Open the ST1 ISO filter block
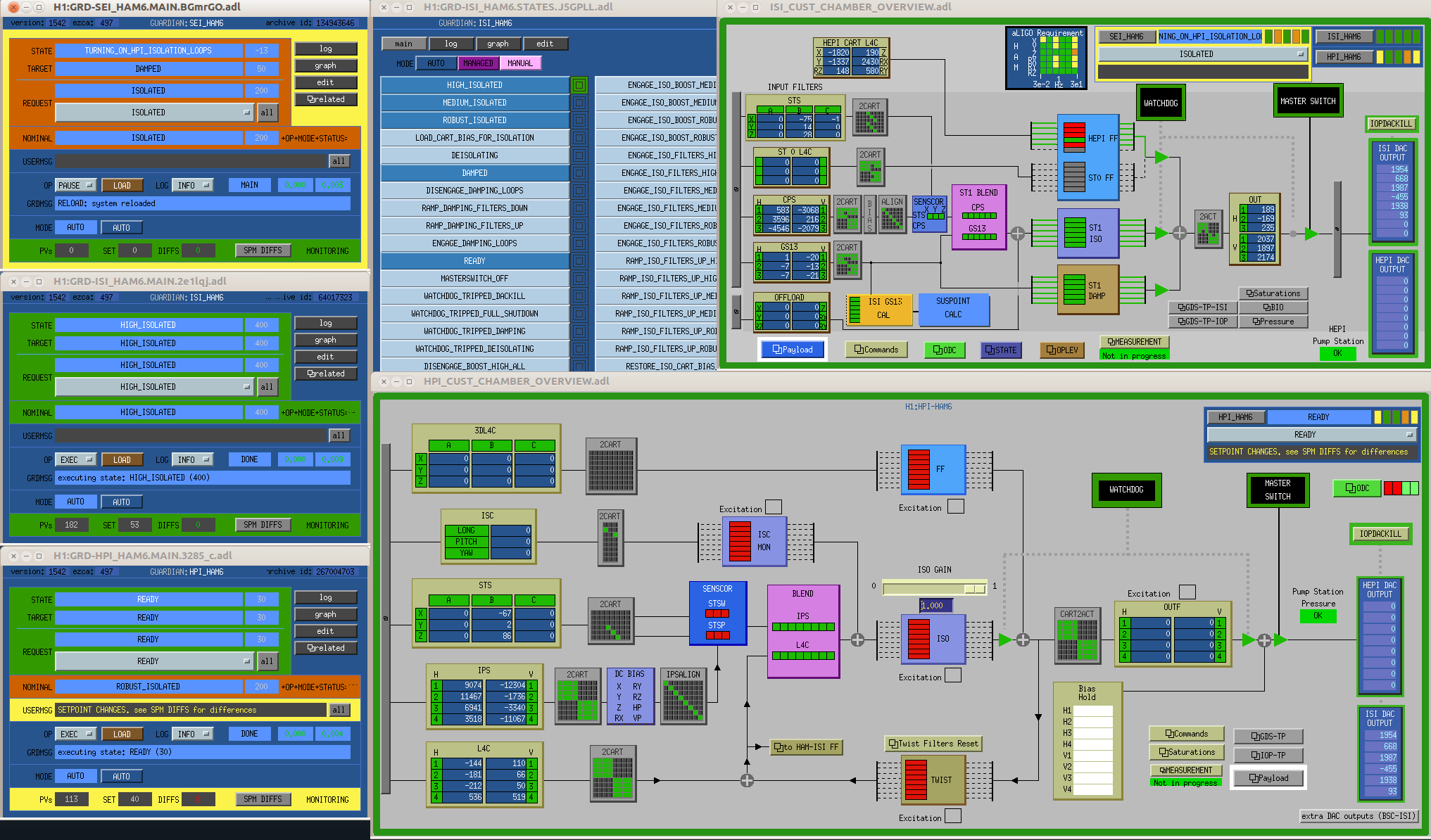1431x840 pixels. 1088,233
